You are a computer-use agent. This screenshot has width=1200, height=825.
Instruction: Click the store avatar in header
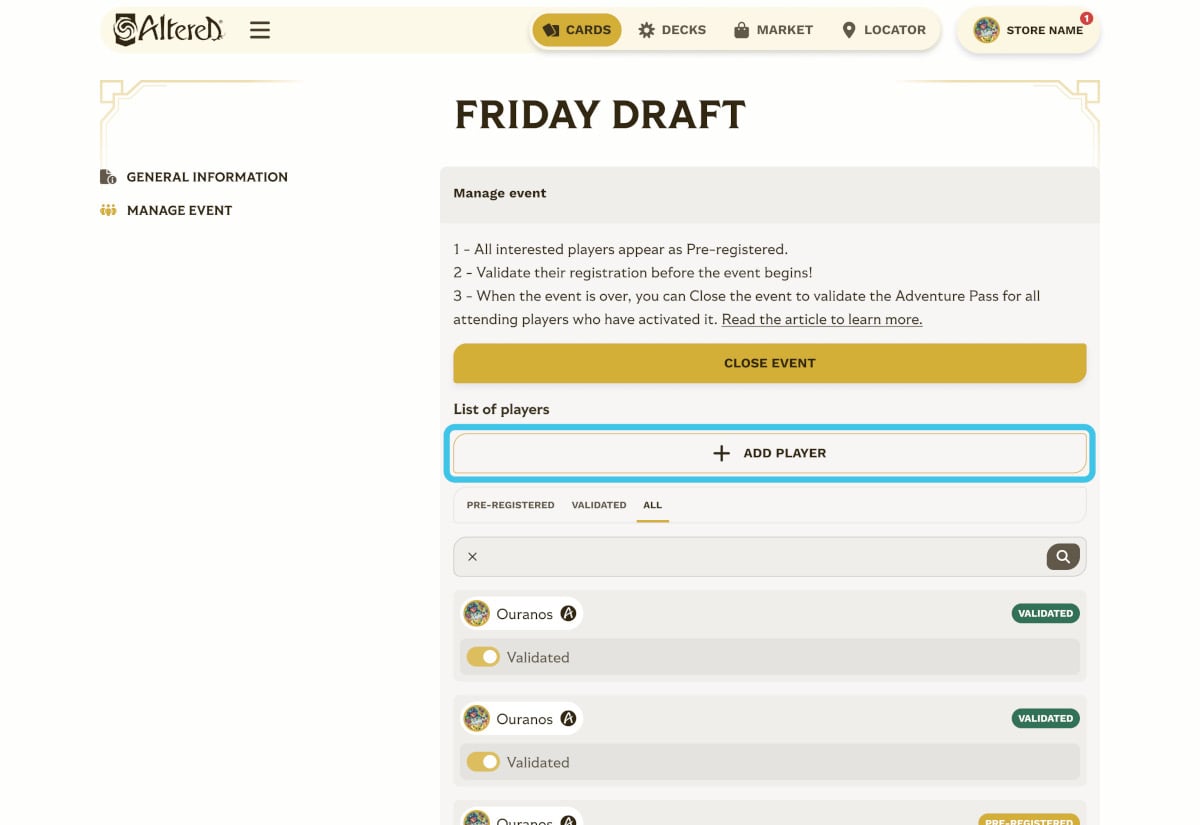pos(986,30)
